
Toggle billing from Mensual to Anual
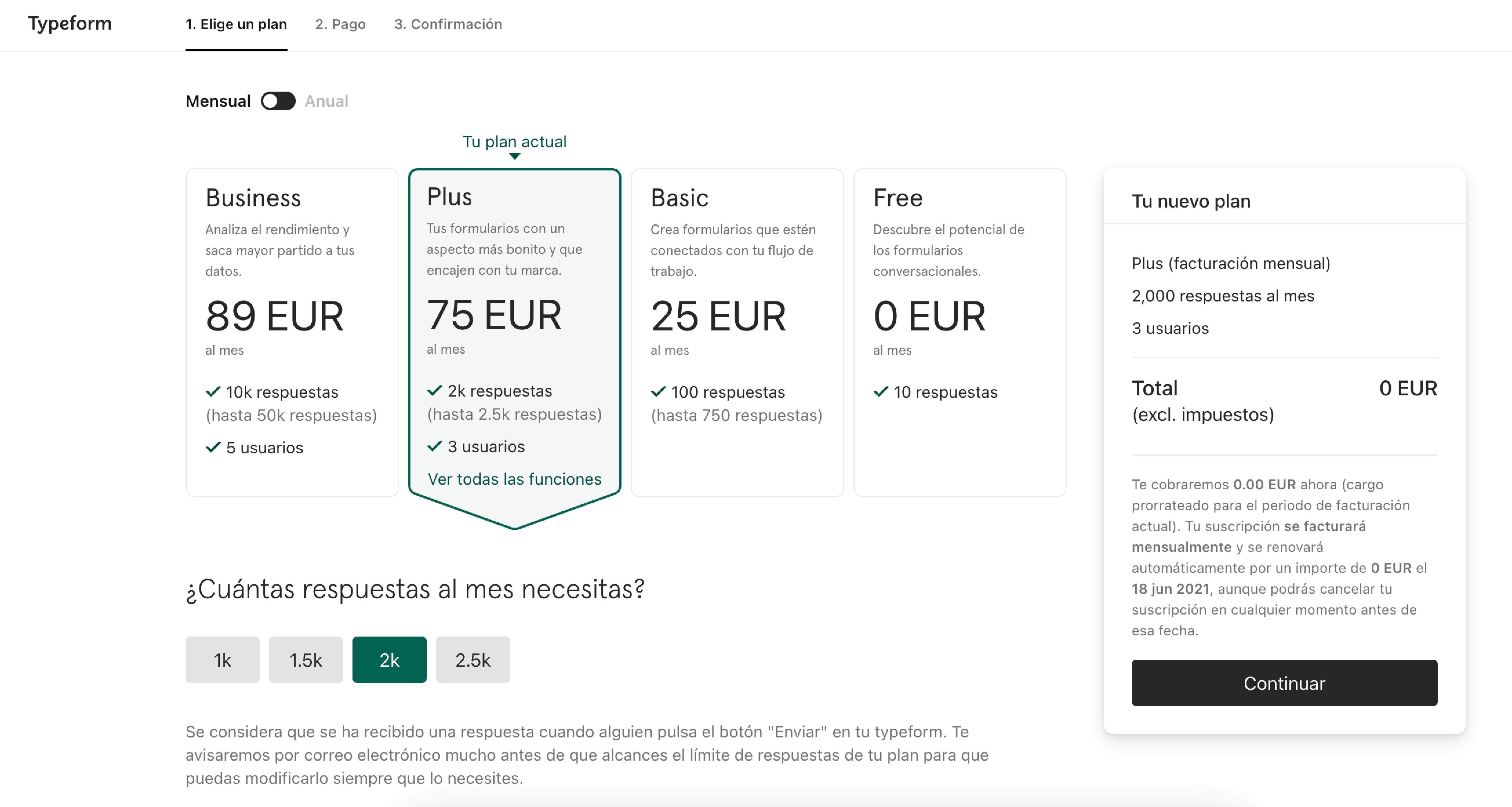pos(278,101)
